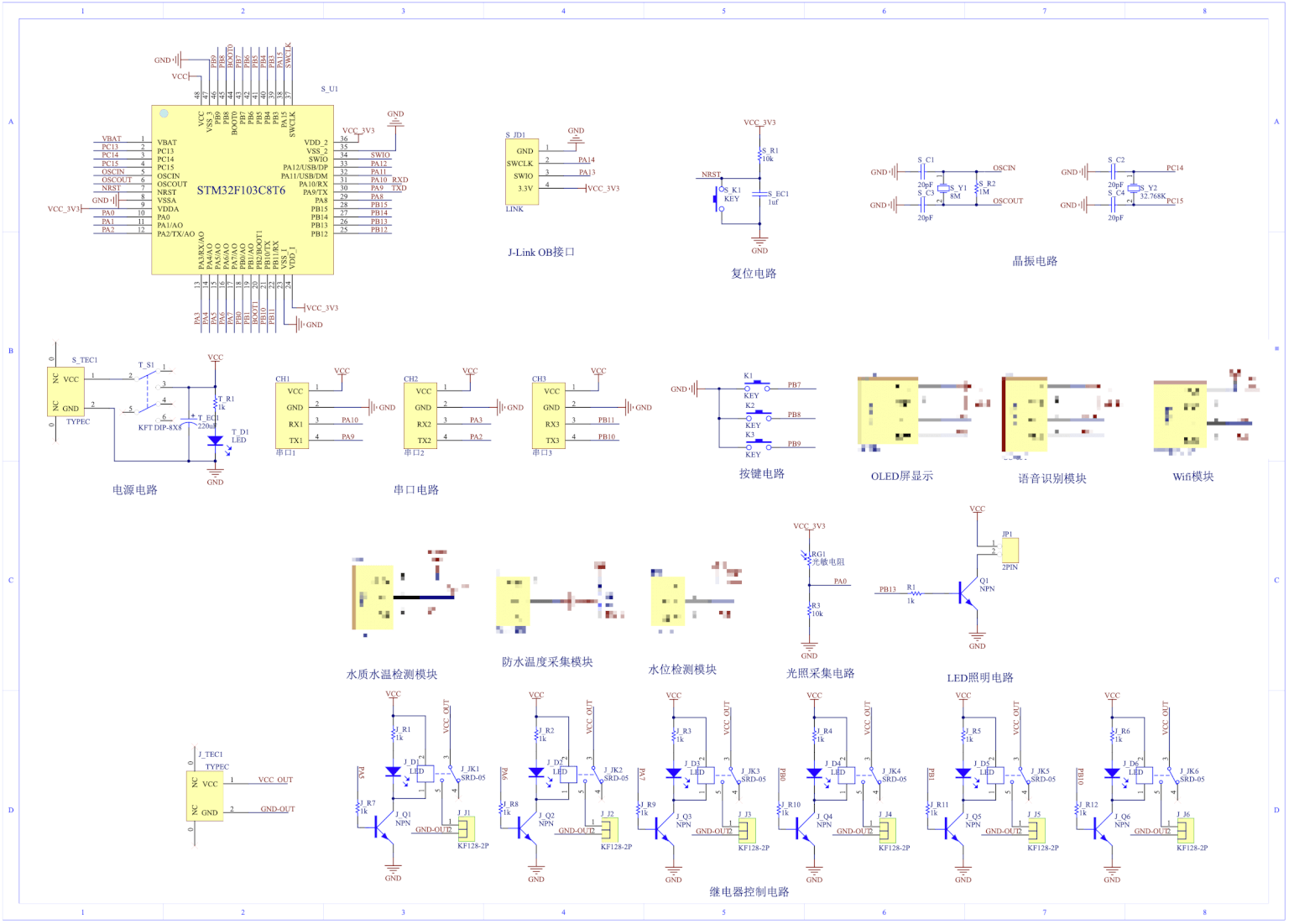Image resolution: width=1289 pixels, height=924 pixels.
Task: Click the NRST net label in reset circuit
Action: 711,175
